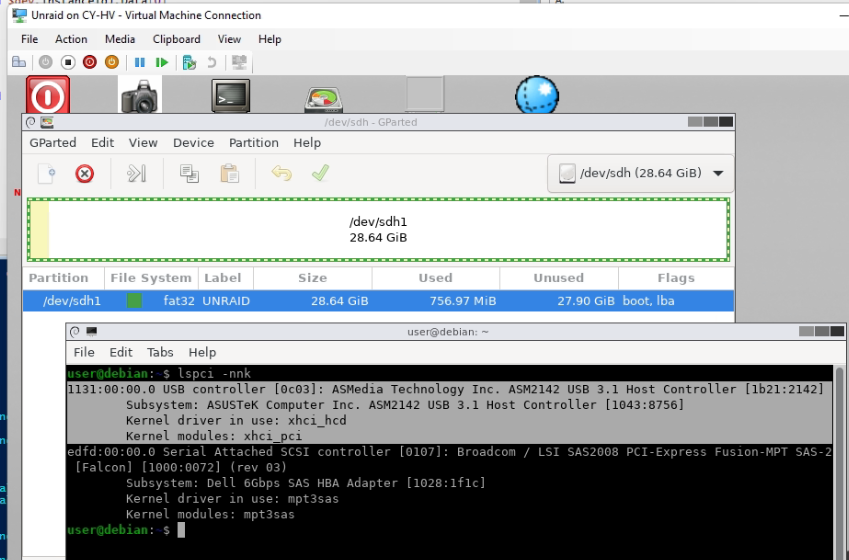Turn off the VM with the stop icon
Screen dimensions: 849x560
click(x=68, y=62)
